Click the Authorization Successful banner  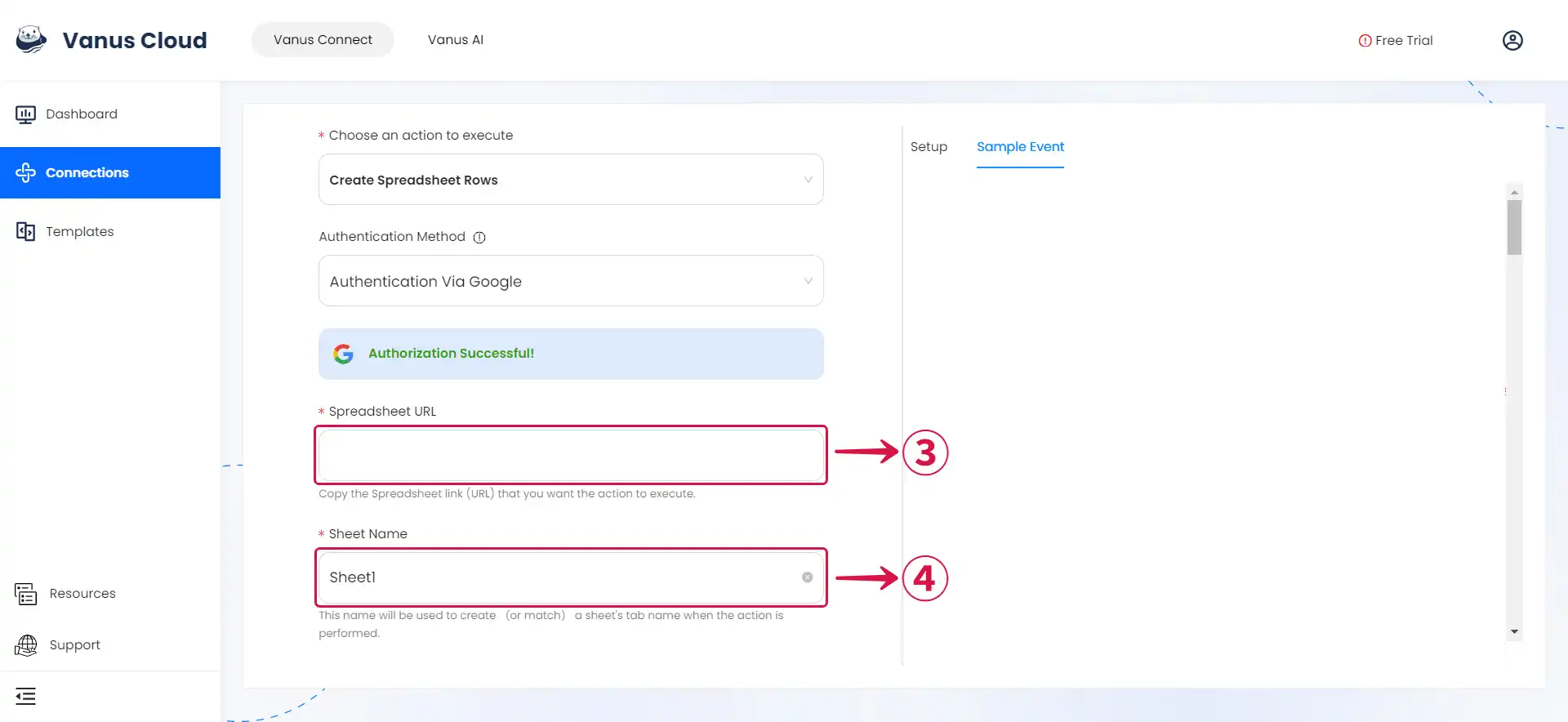[x=571, y=354]
